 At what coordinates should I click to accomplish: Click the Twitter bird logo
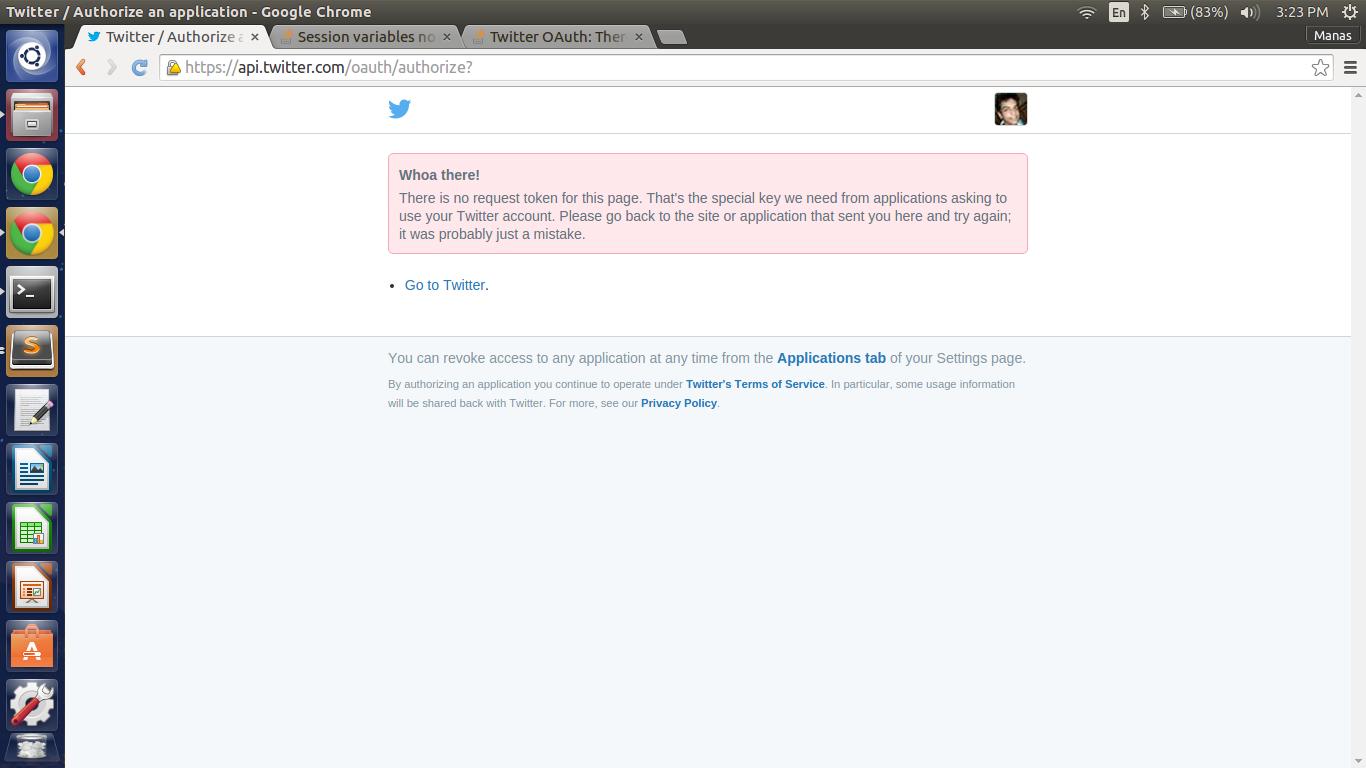(x=399, y=108)
